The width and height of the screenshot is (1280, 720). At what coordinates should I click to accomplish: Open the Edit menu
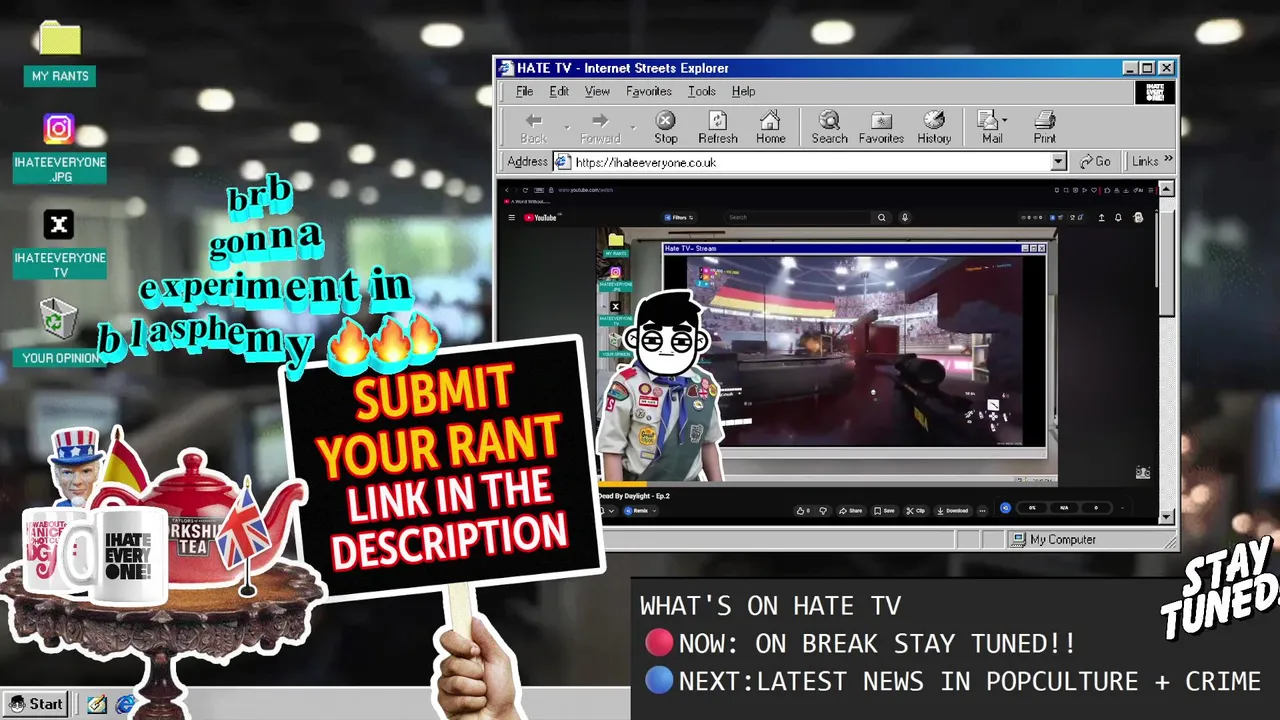[x=559, y=91]
